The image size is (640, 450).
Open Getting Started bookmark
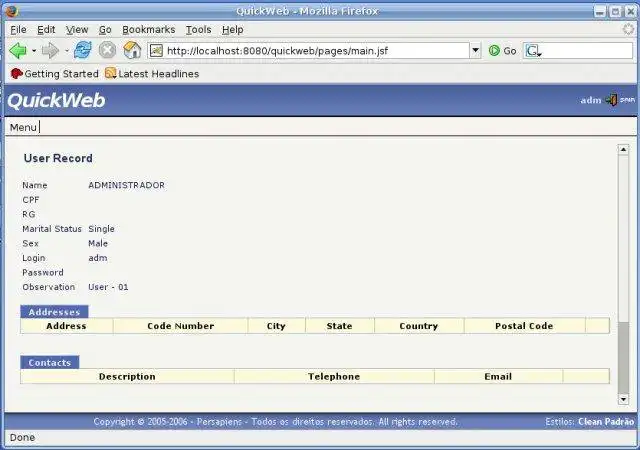[x=54, y=74]
